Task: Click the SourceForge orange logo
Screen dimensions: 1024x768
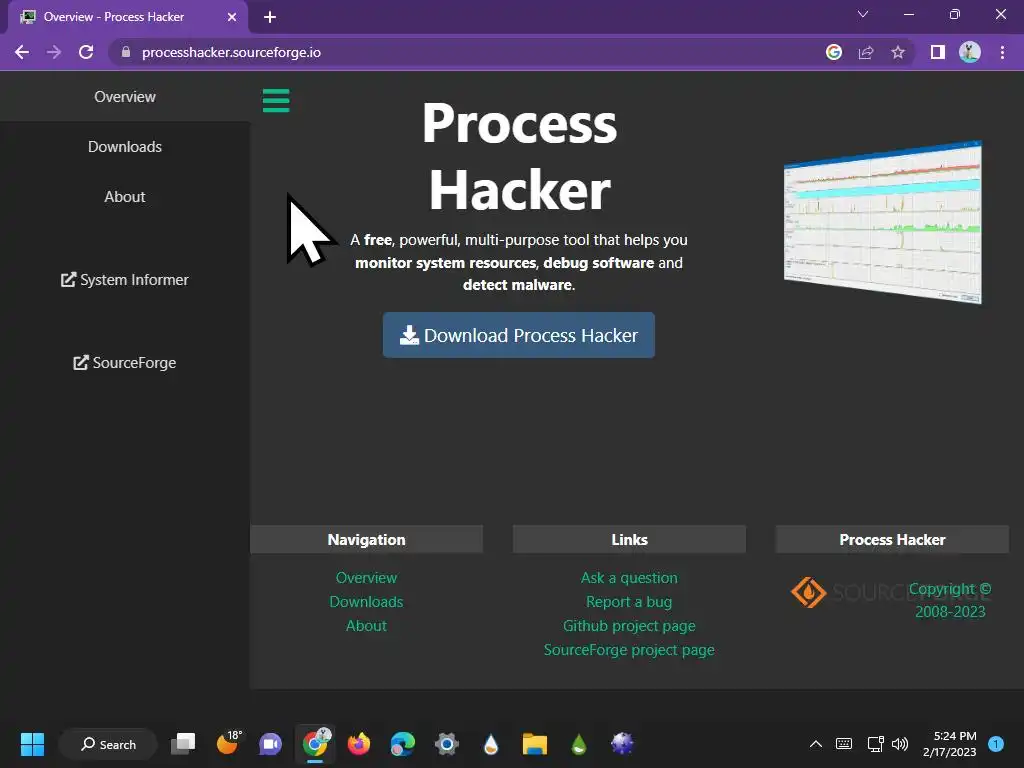Action: pyautogui.click(x=808, y=592)
